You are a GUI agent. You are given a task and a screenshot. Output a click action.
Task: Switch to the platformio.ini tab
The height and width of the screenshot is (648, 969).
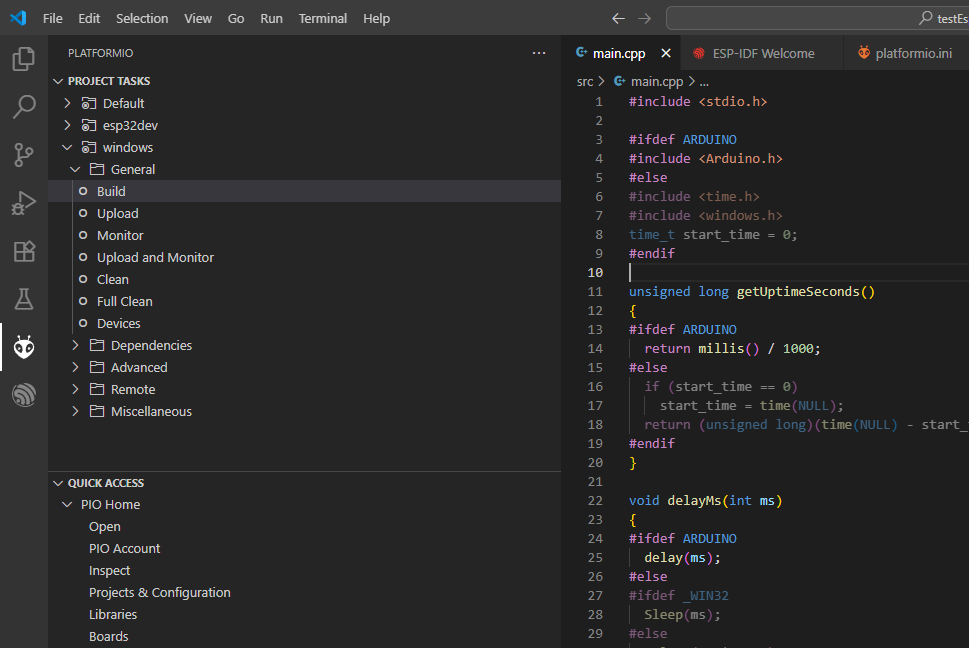(906, 53)
